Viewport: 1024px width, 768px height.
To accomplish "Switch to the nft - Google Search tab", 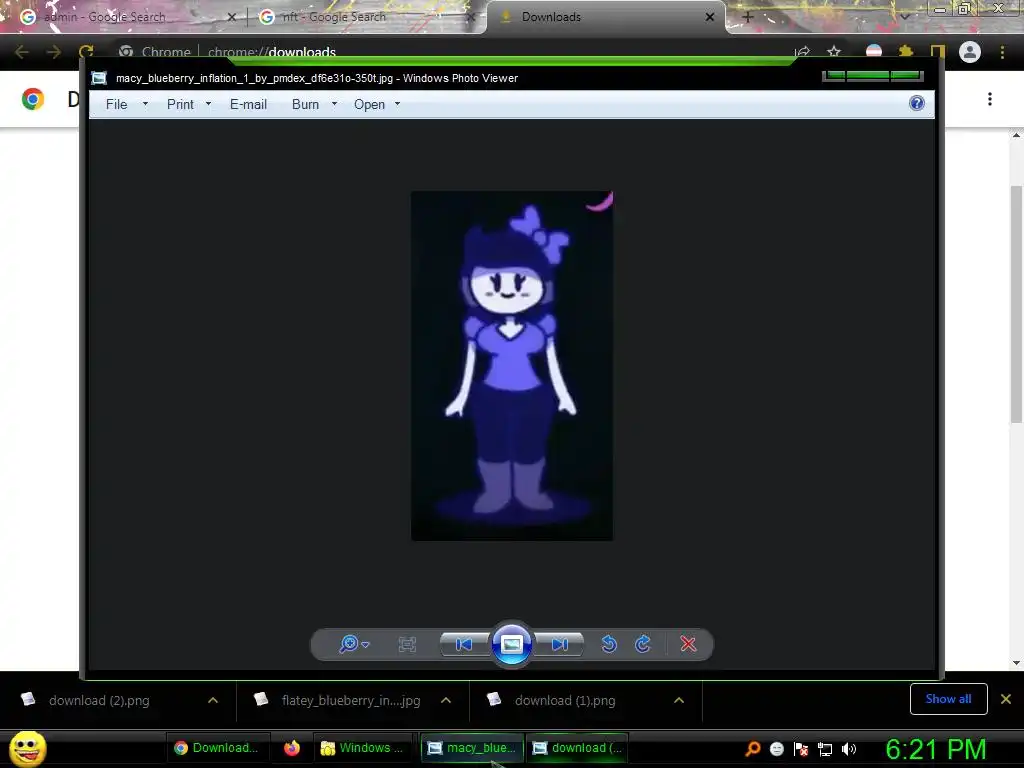I will coord(334,17).
